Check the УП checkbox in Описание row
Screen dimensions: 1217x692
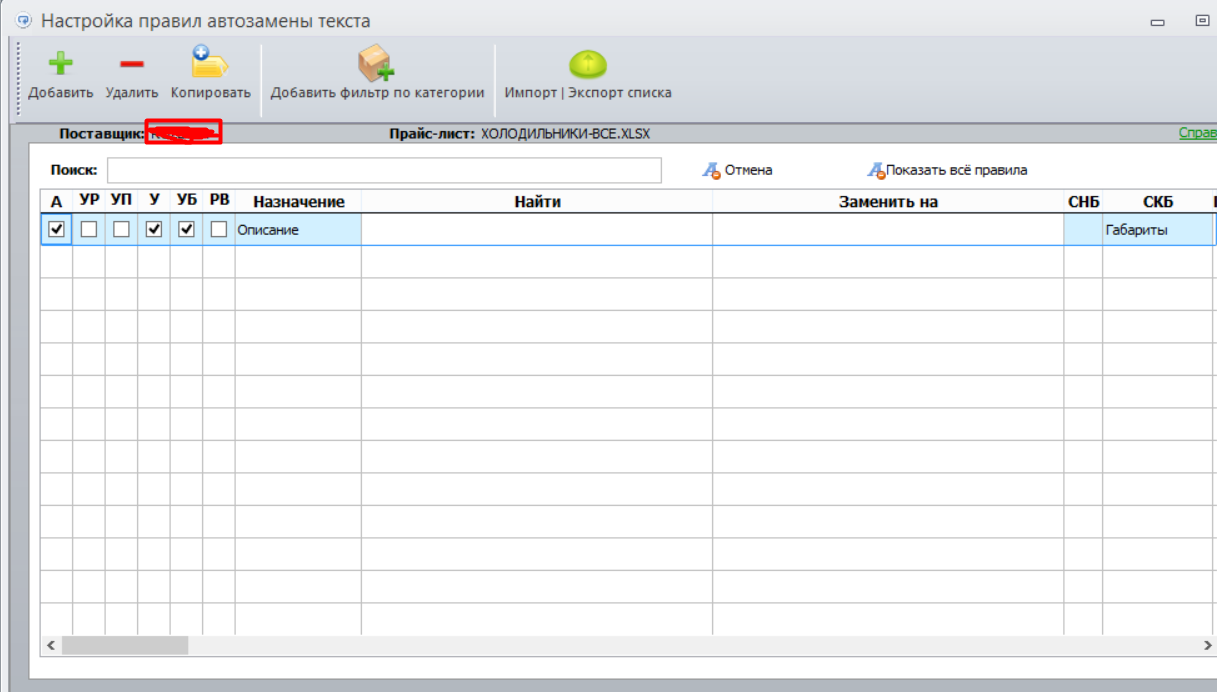tap(121, 229)
